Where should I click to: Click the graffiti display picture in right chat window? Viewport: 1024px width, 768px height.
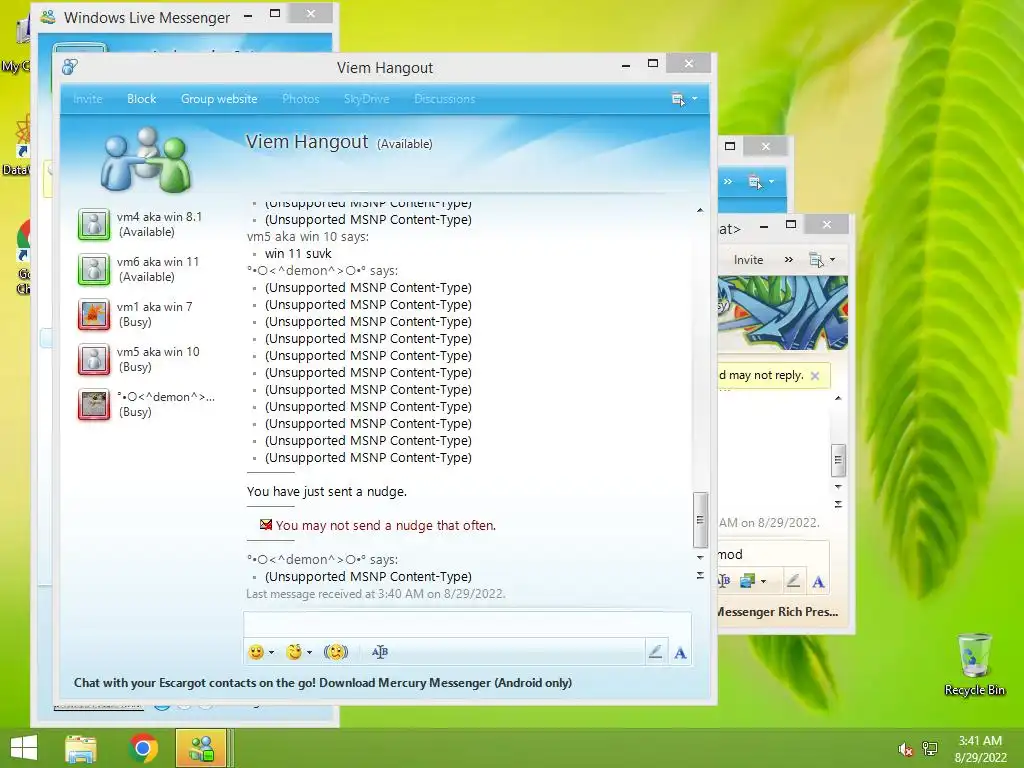(x=783, y=313)
